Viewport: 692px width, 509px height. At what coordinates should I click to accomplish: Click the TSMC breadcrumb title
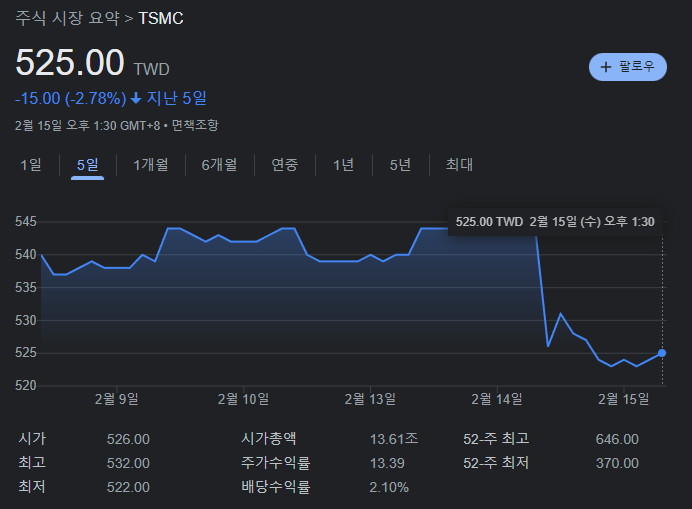[x=161, y=19]
